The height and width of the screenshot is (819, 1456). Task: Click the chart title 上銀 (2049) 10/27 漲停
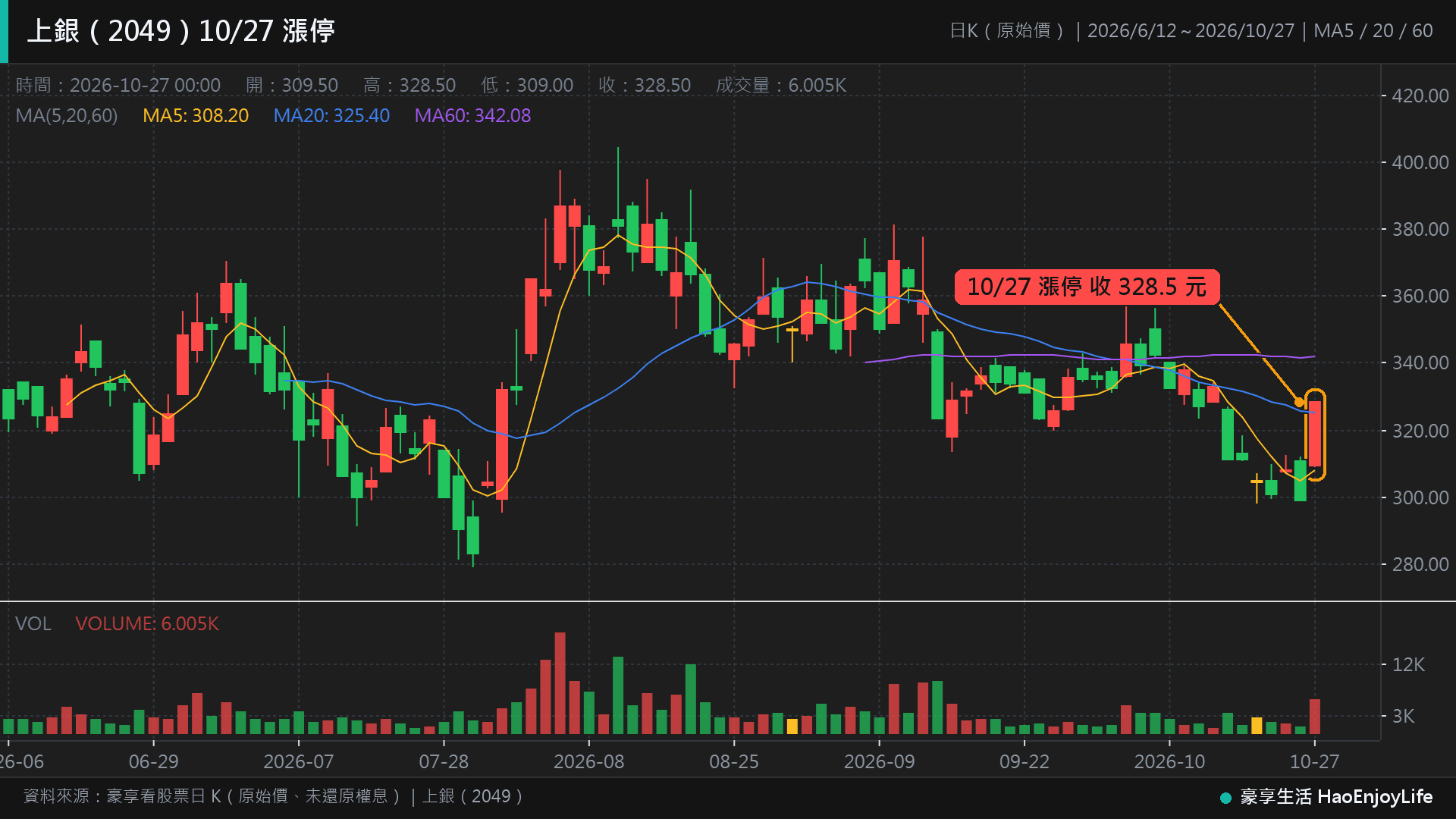click(x=181, y=31)
